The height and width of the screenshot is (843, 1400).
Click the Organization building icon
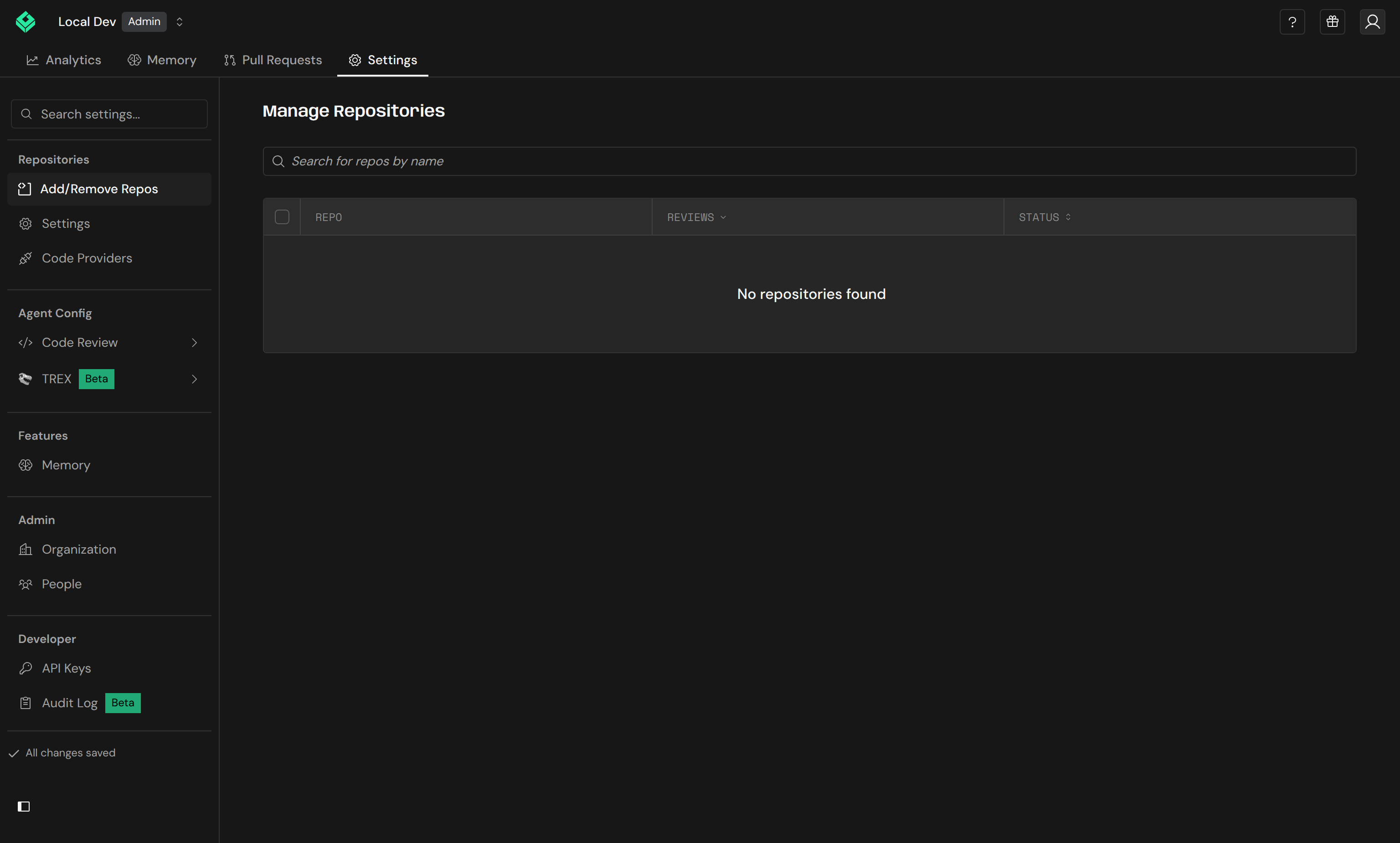[x=26, y=549]
